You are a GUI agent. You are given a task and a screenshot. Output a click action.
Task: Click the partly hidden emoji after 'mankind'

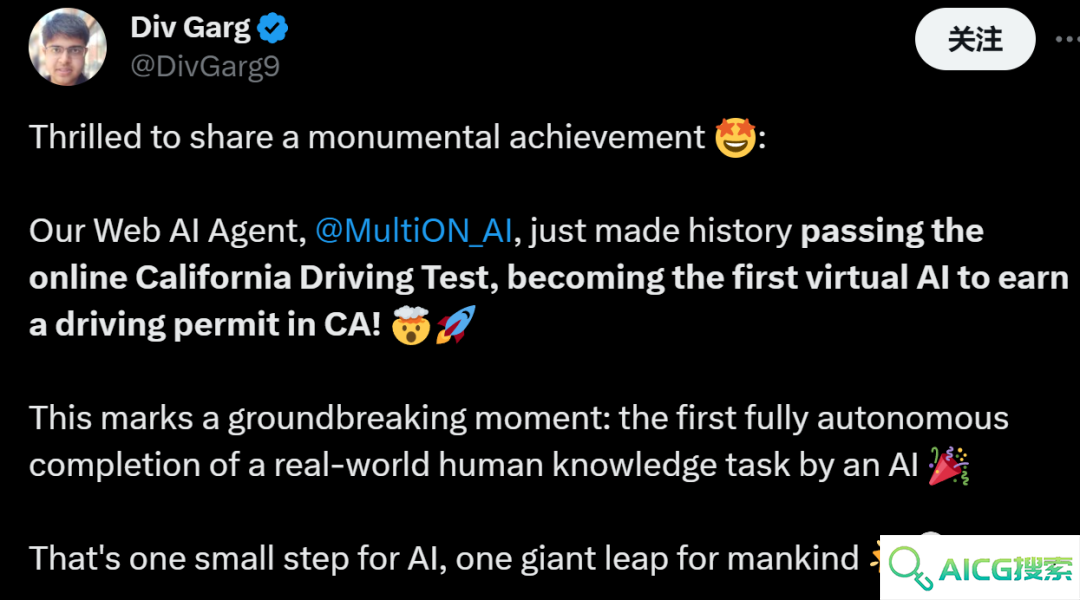pyautogui.click(x=874, y=555)
